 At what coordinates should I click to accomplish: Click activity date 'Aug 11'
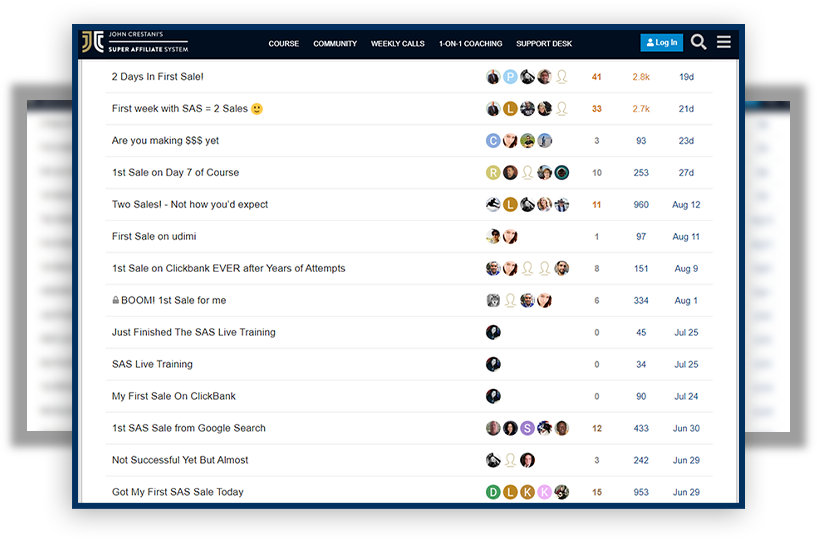click(686, 237)
